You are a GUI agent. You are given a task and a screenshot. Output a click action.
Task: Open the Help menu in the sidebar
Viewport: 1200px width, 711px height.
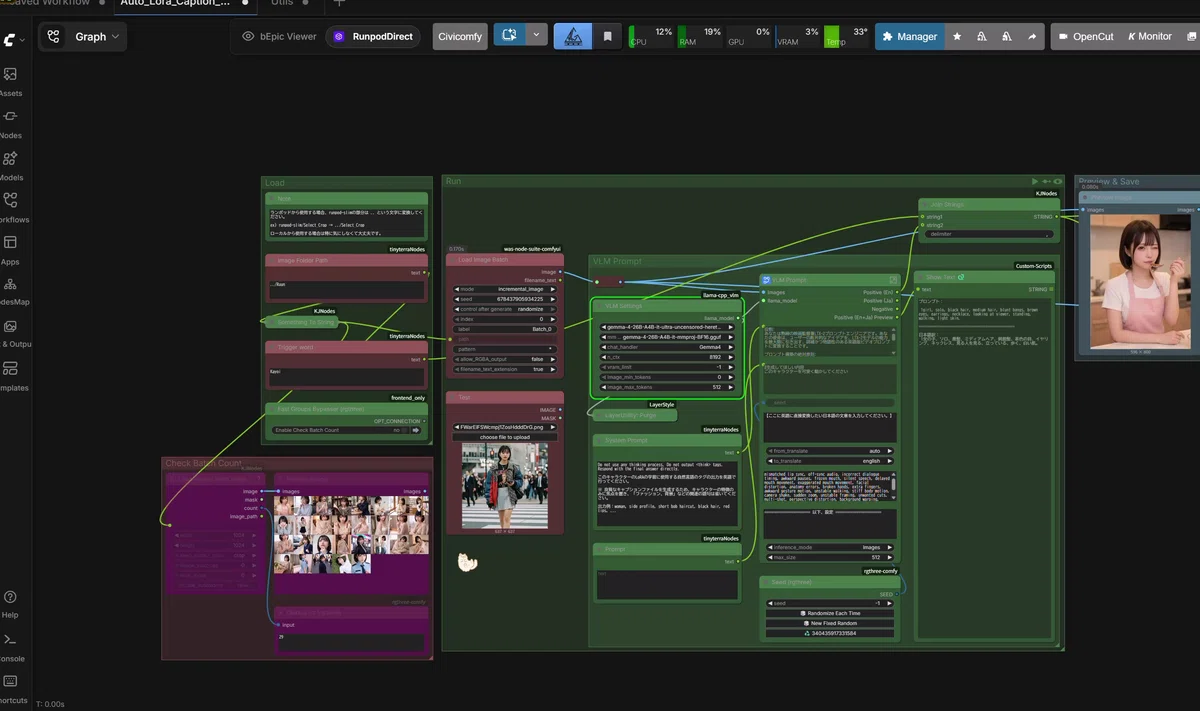pyautogui.click(x=9, y=604)
